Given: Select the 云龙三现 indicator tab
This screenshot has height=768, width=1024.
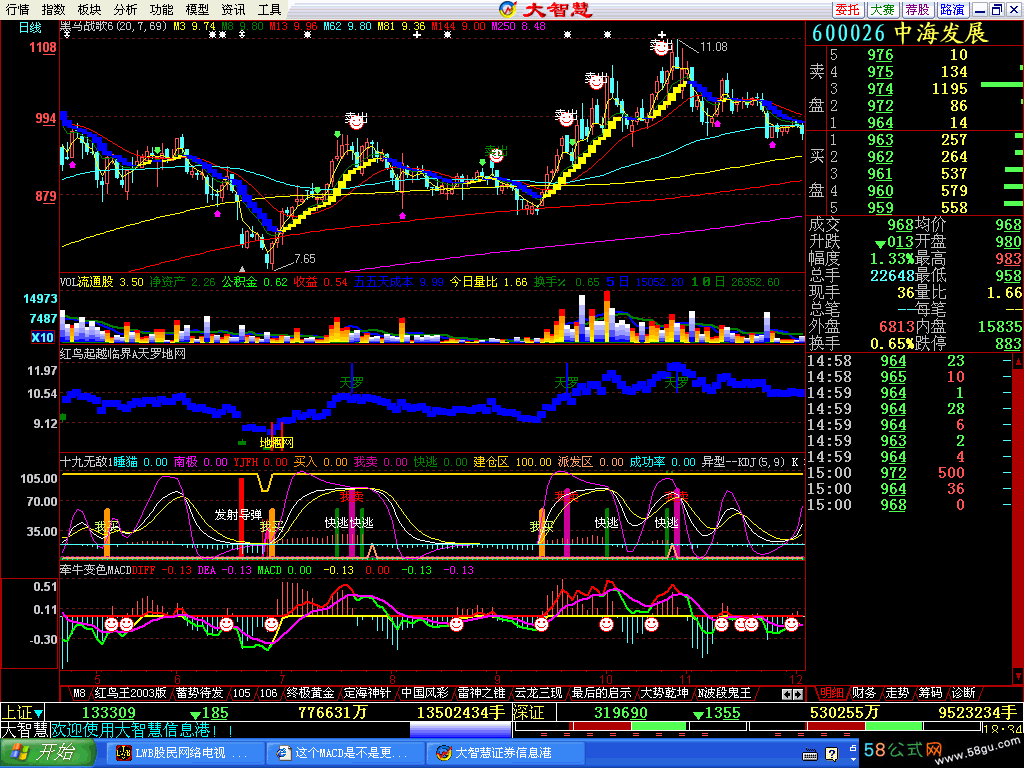Looking at the screenshot, I should 538,693.
